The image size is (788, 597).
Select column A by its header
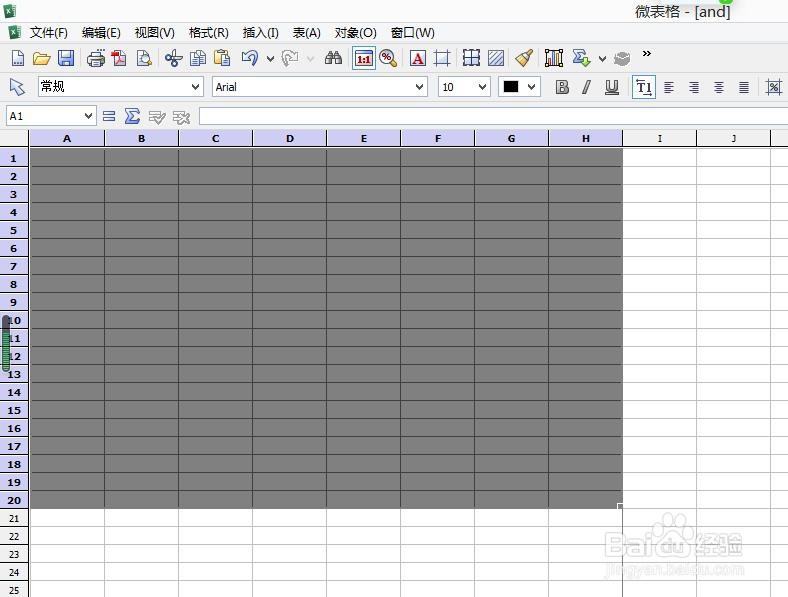67,138
